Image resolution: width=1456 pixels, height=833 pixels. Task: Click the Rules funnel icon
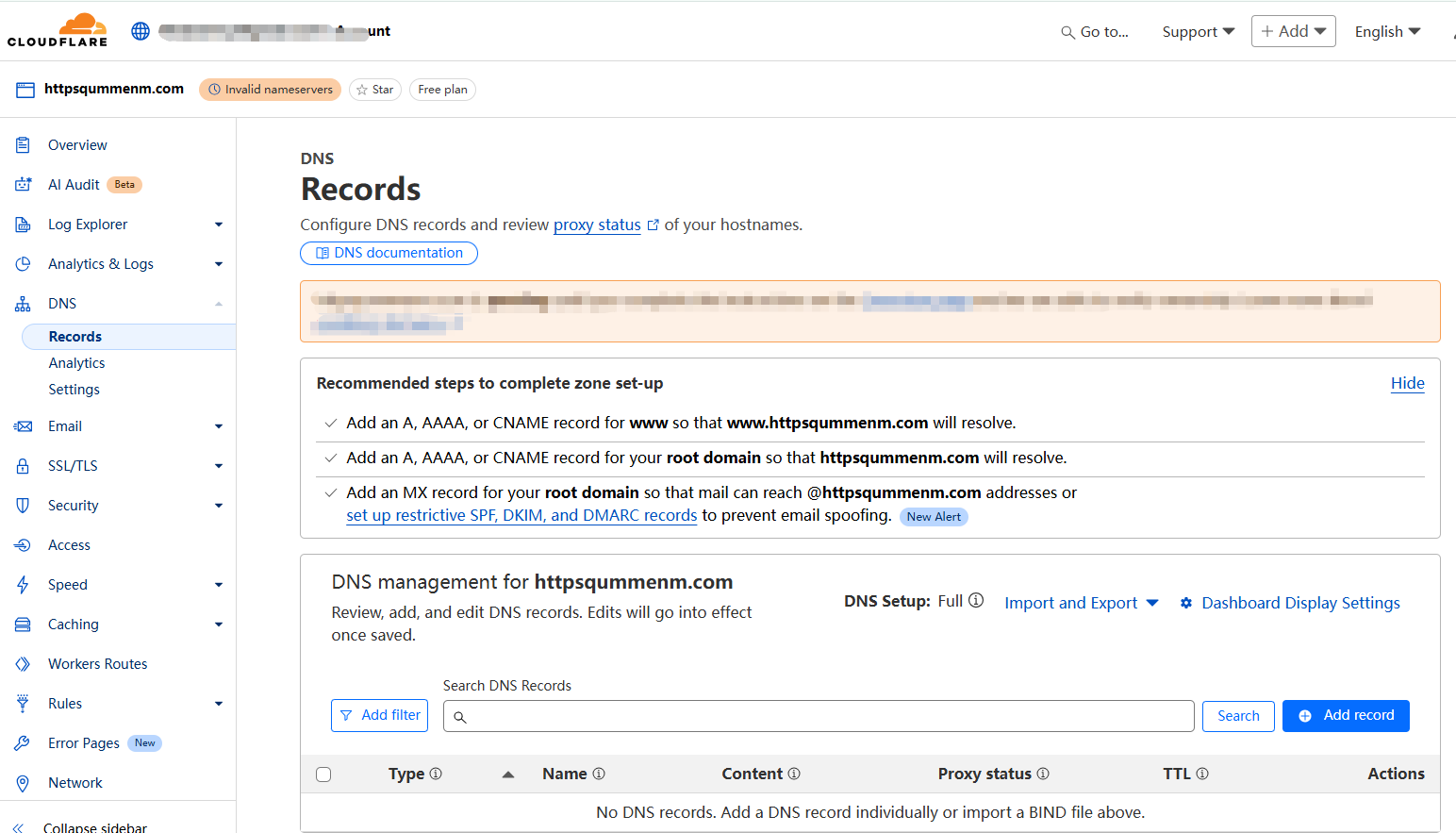(23, 704)
